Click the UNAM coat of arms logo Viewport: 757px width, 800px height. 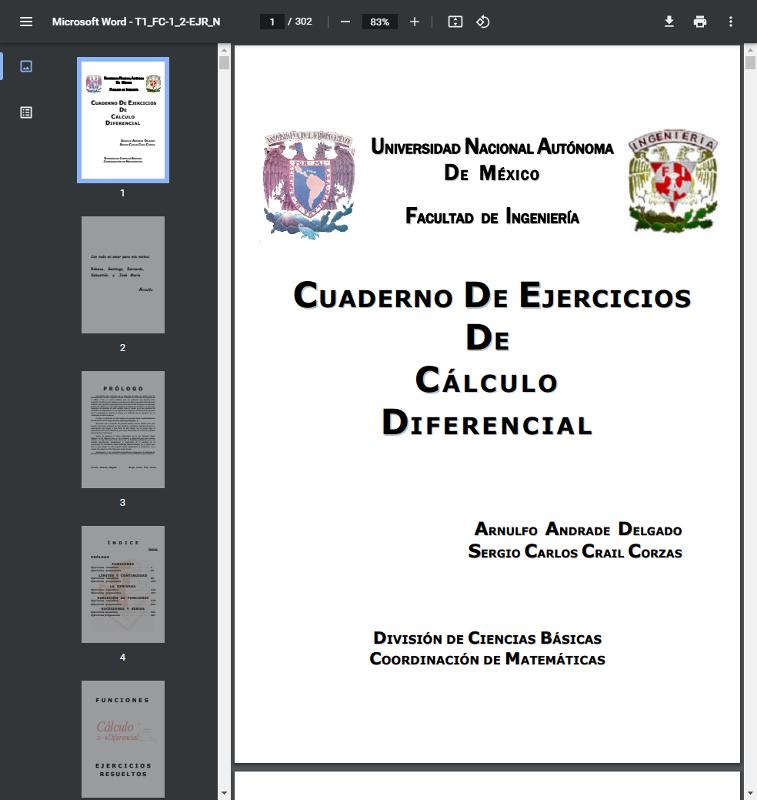click(x=309, y=184)
